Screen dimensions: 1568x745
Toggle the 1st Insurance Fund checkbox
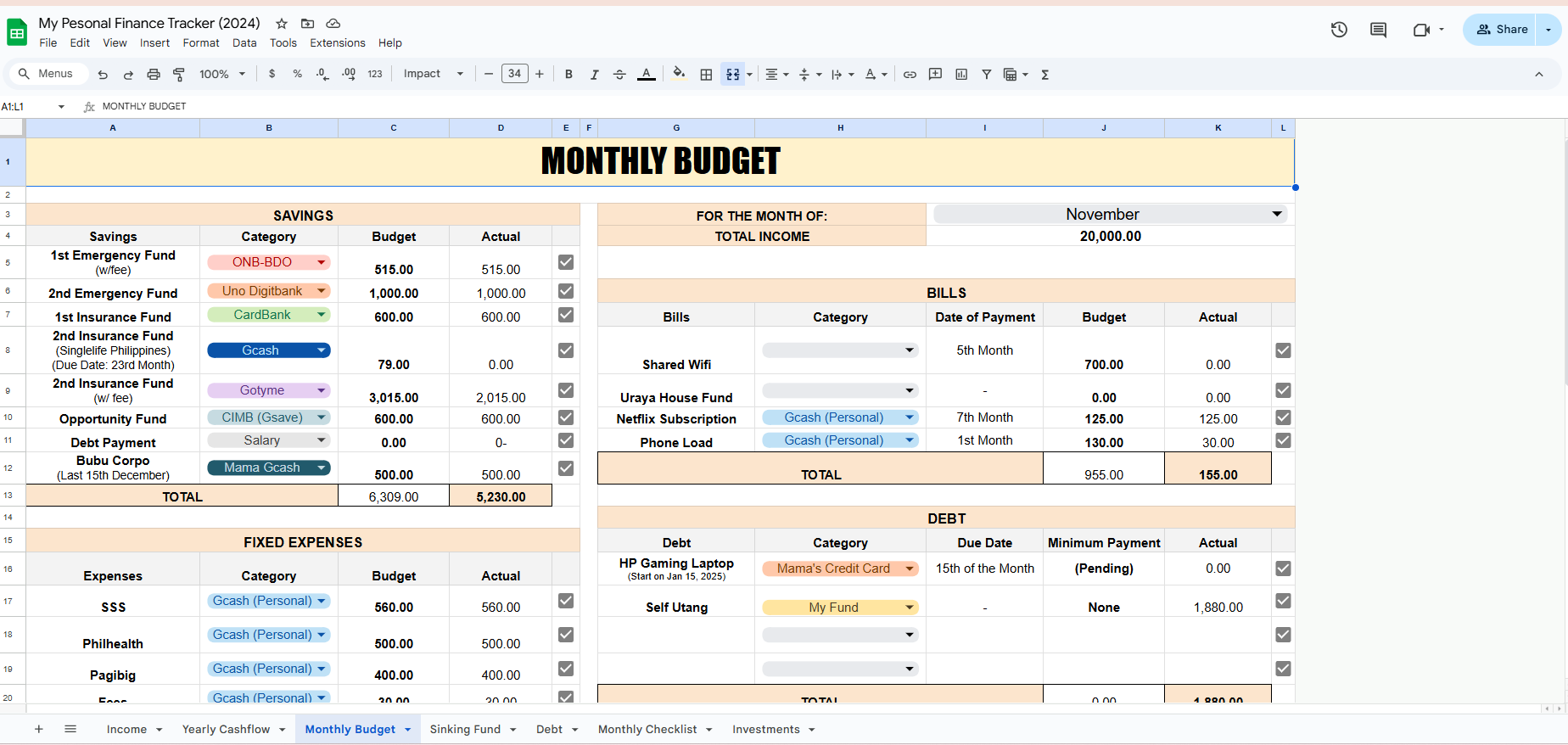pos(566,315)
